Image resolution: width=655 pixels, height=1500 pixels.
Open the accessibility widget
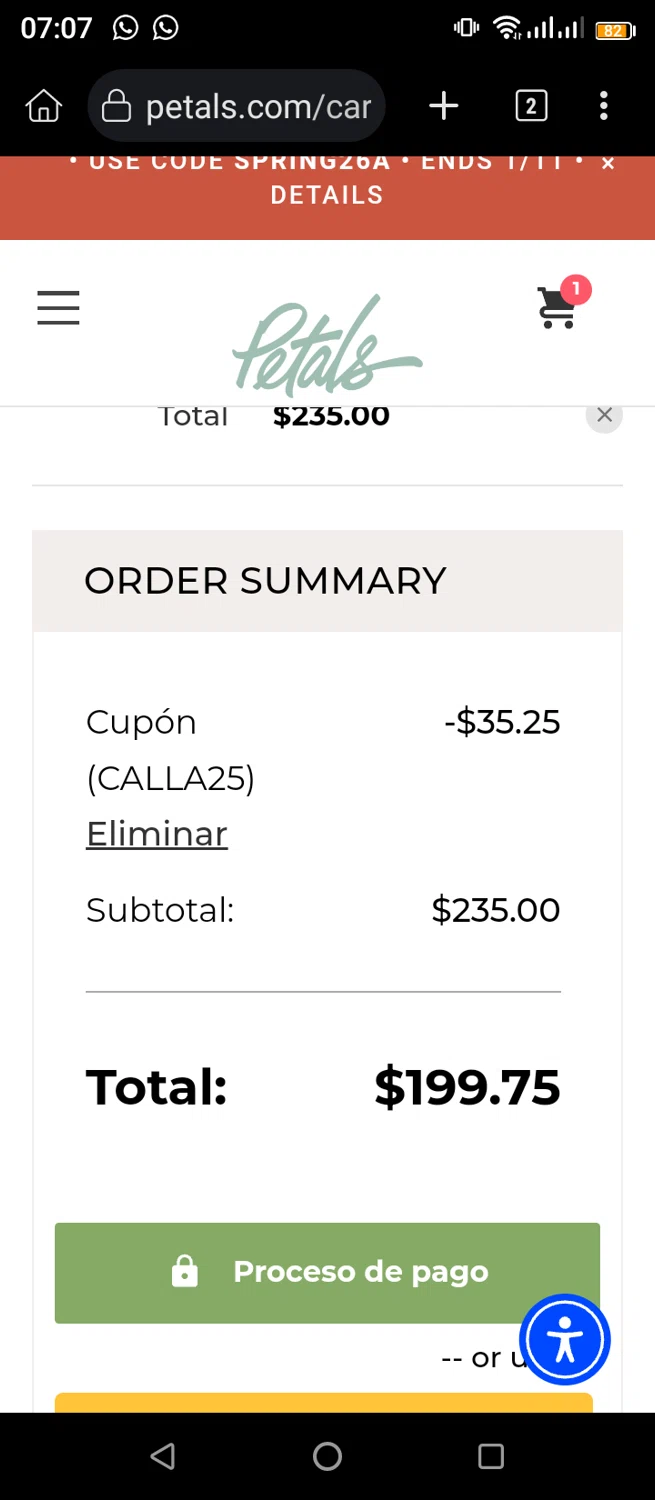tap(565, 1340)
